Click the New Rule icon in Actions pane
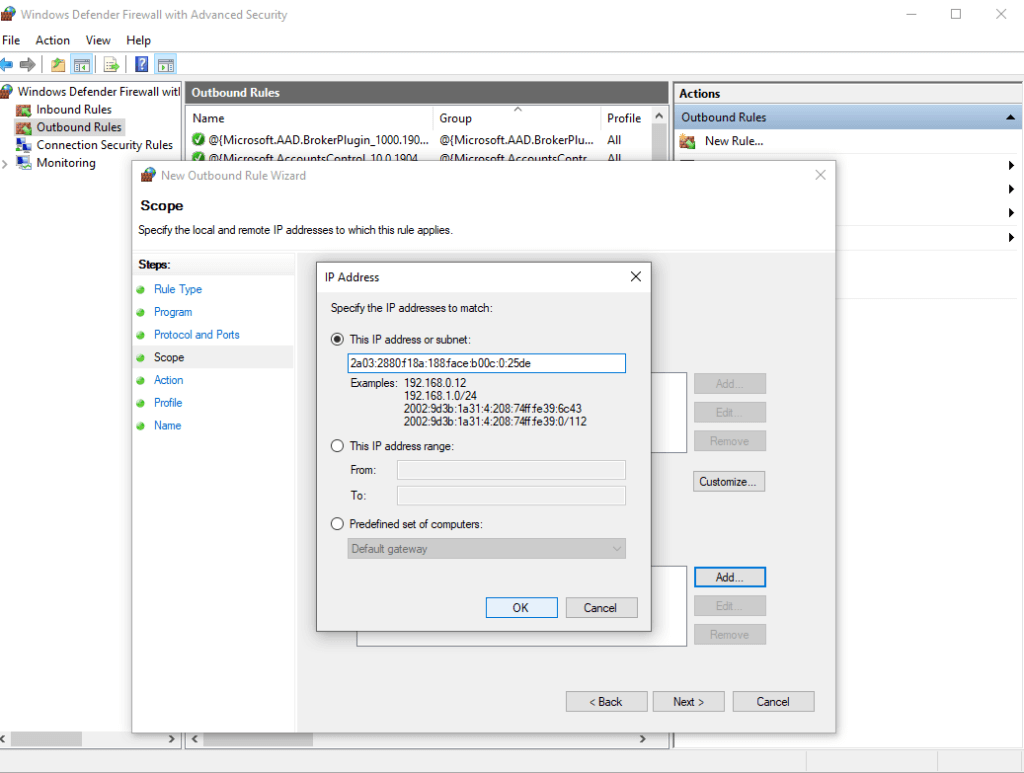 687,141
